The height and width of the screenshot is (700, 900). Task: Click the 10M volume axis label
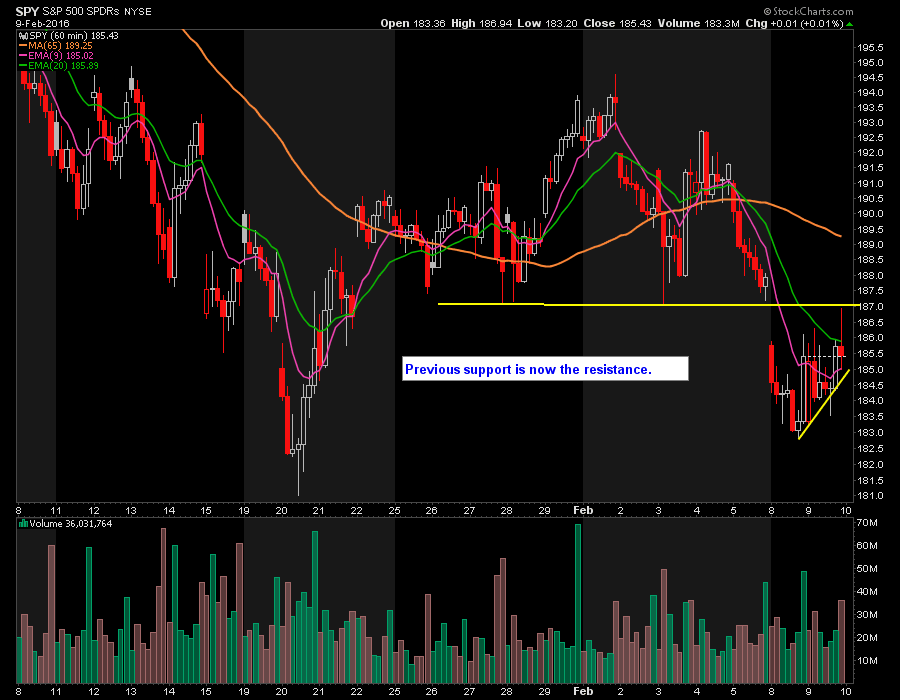868,660
